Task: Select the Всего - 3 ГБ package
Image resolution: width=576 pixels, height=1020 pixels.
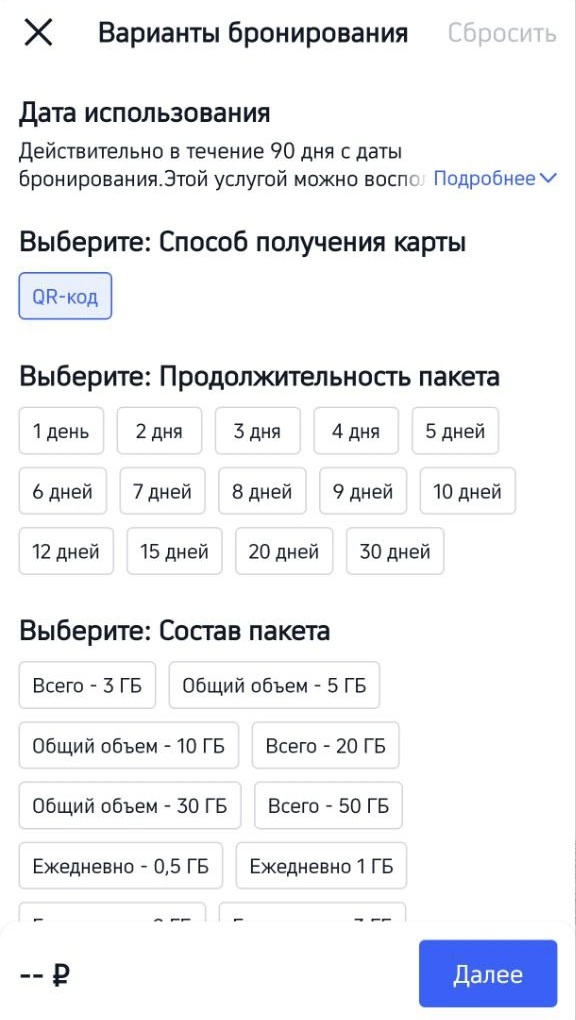Action: 87,685
